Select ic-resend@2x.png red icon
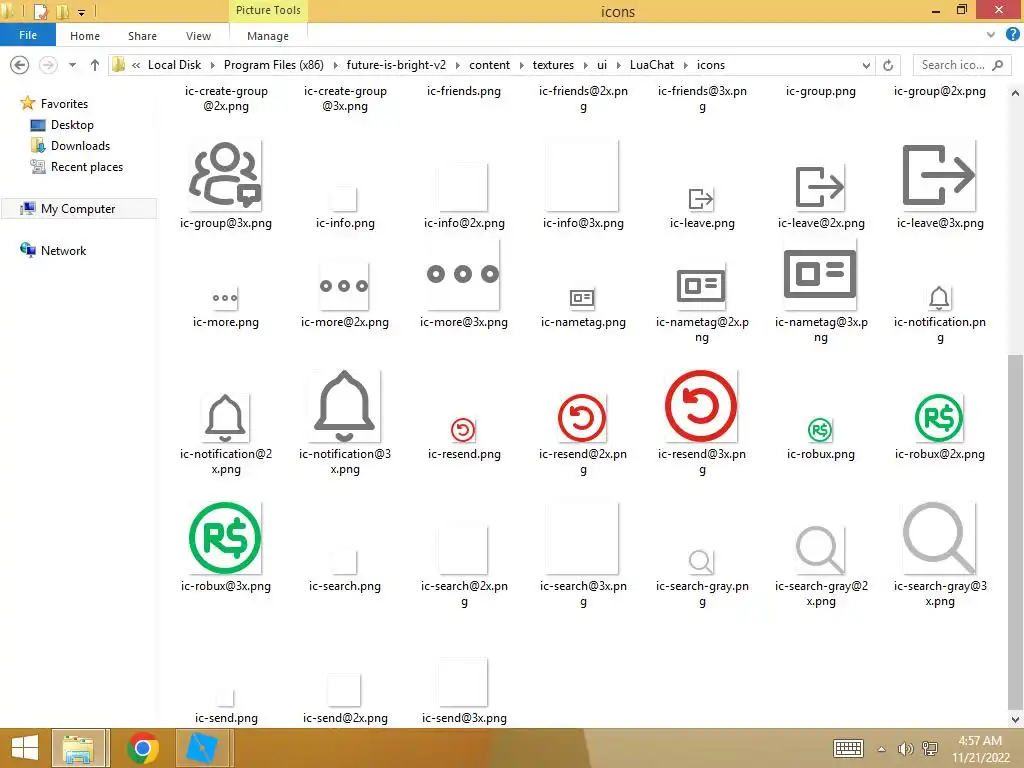This screenshot has height=768, width=1024. [582, 418]
